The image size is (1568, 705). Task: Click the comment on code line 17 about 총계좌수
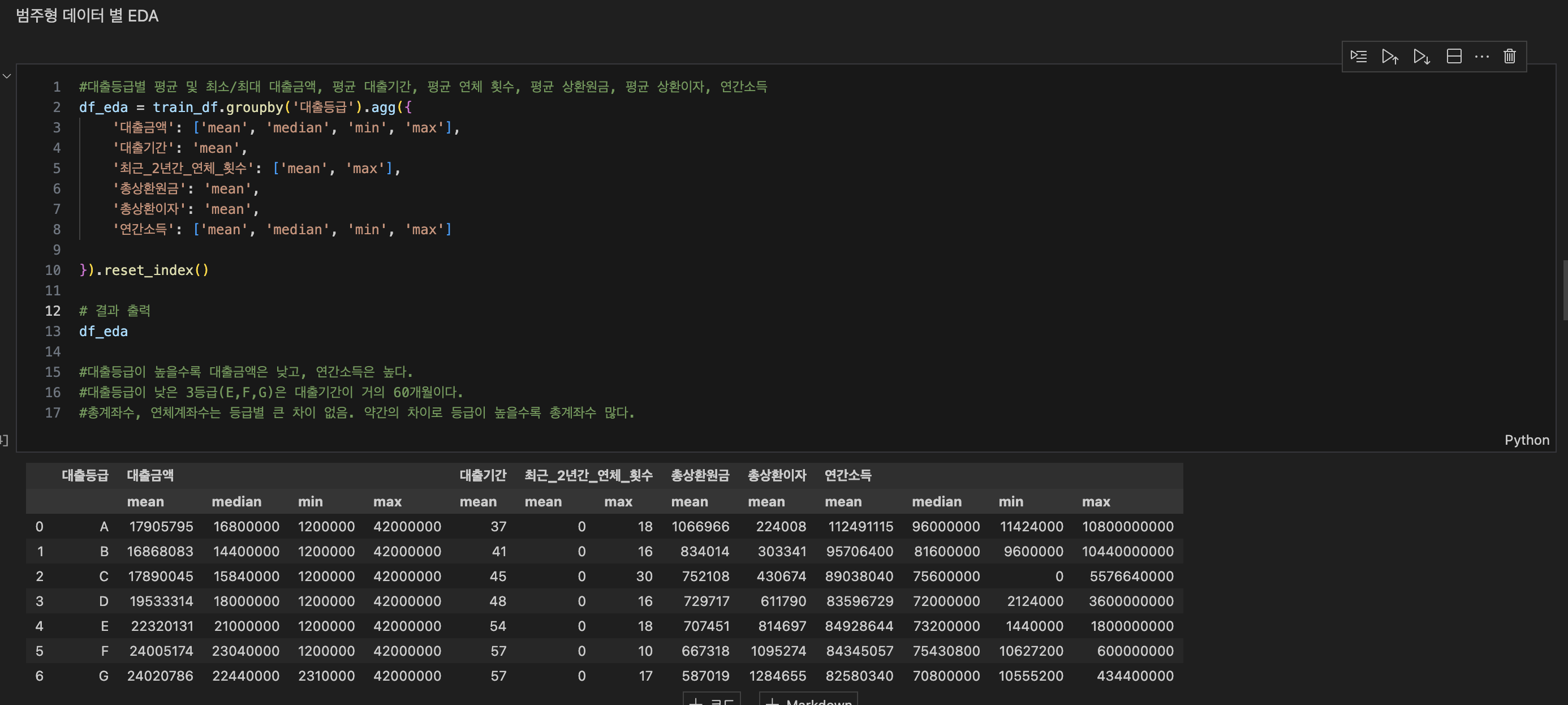pos(357,412)
